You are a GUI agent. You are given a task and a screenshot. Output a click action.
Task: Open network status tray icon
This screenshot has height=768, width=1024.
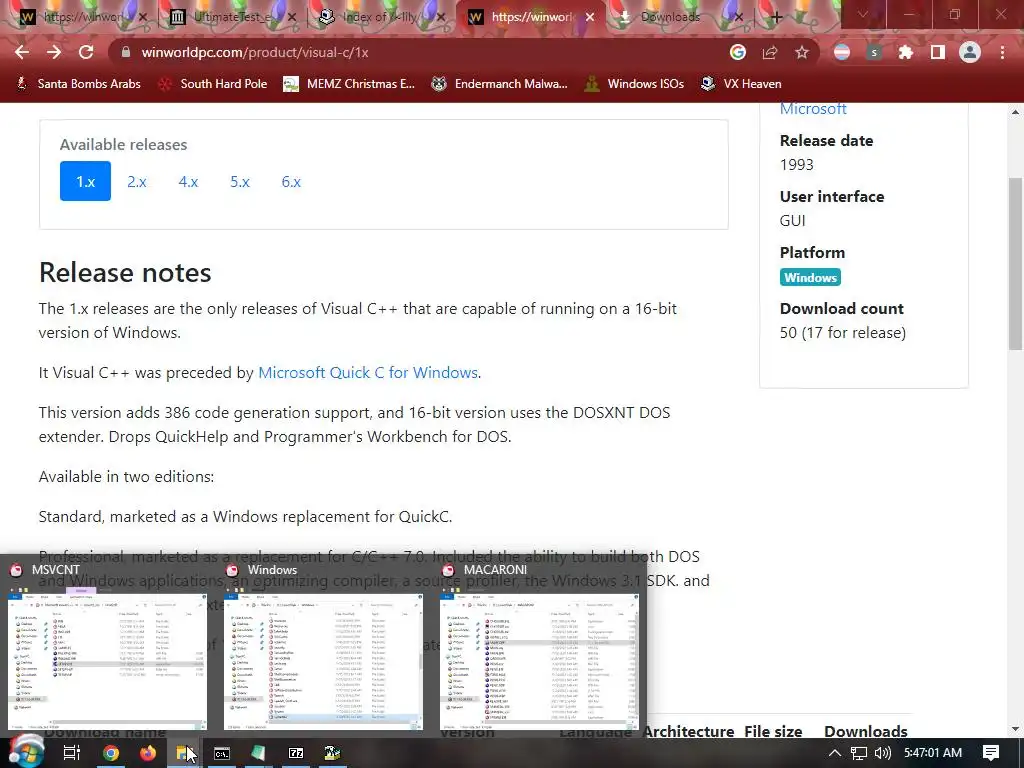[859, 753]
